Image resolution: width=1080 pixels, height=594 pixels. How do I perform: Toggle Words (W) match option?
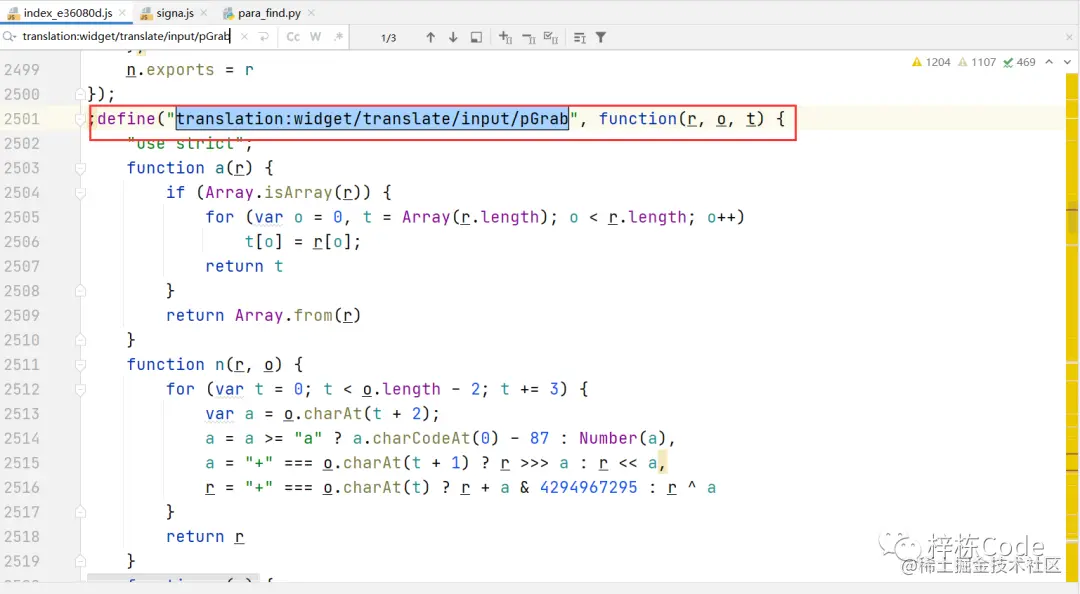pos(315,37)
